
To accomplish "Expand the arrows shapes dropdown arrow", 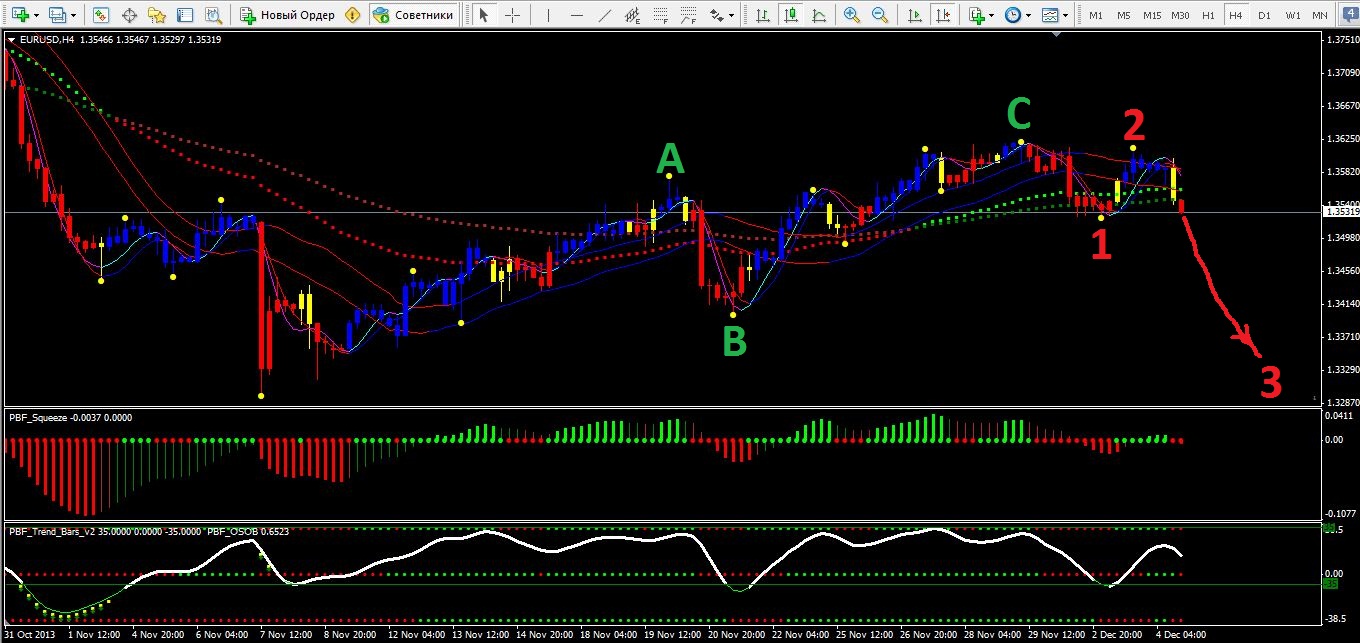I will coord(733,15).
